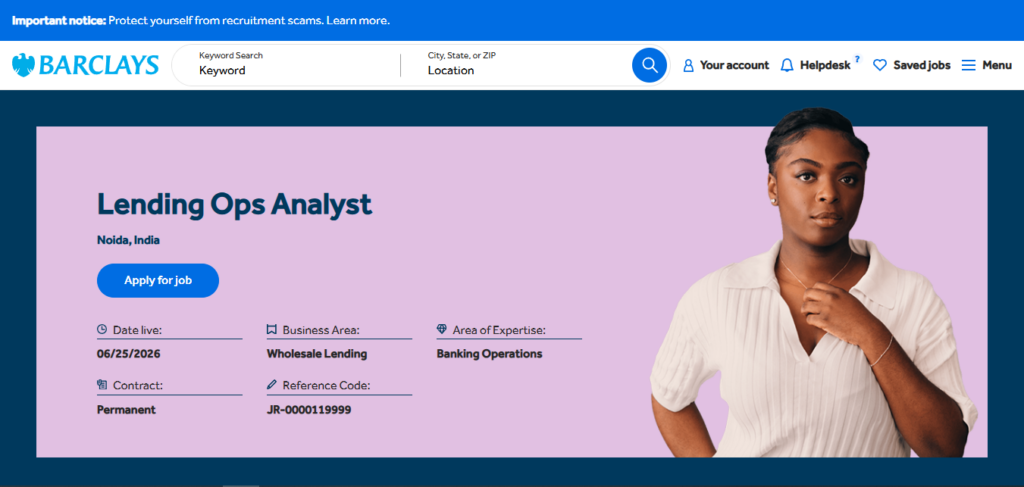Click the Helpdesk bell icon
This screenshot has height=487, width=1024.
[x=787, y=65]
